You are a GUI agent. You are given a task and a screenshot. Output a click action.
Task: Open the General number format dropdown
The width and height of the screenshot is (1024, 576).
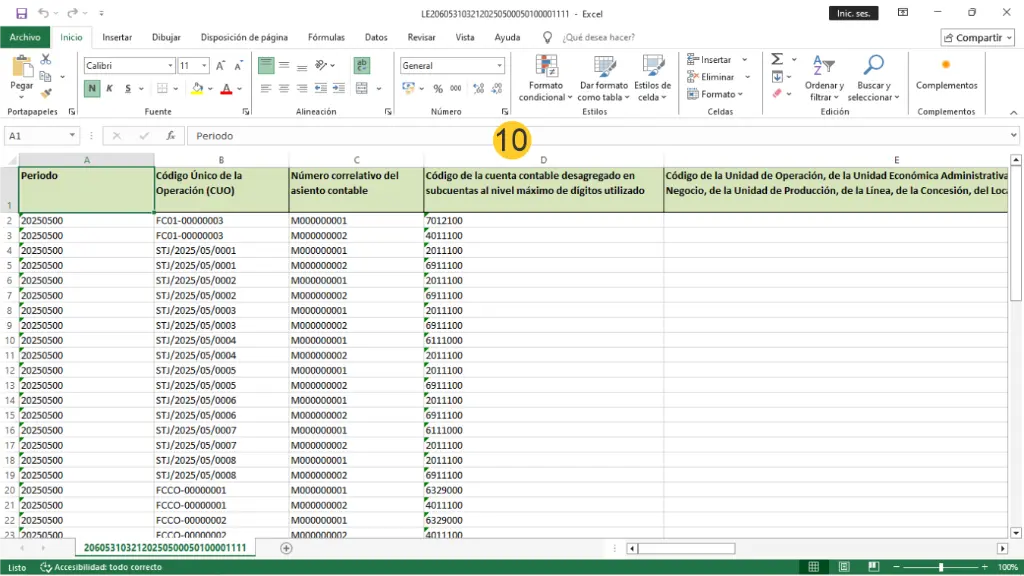tap(499, 66)
